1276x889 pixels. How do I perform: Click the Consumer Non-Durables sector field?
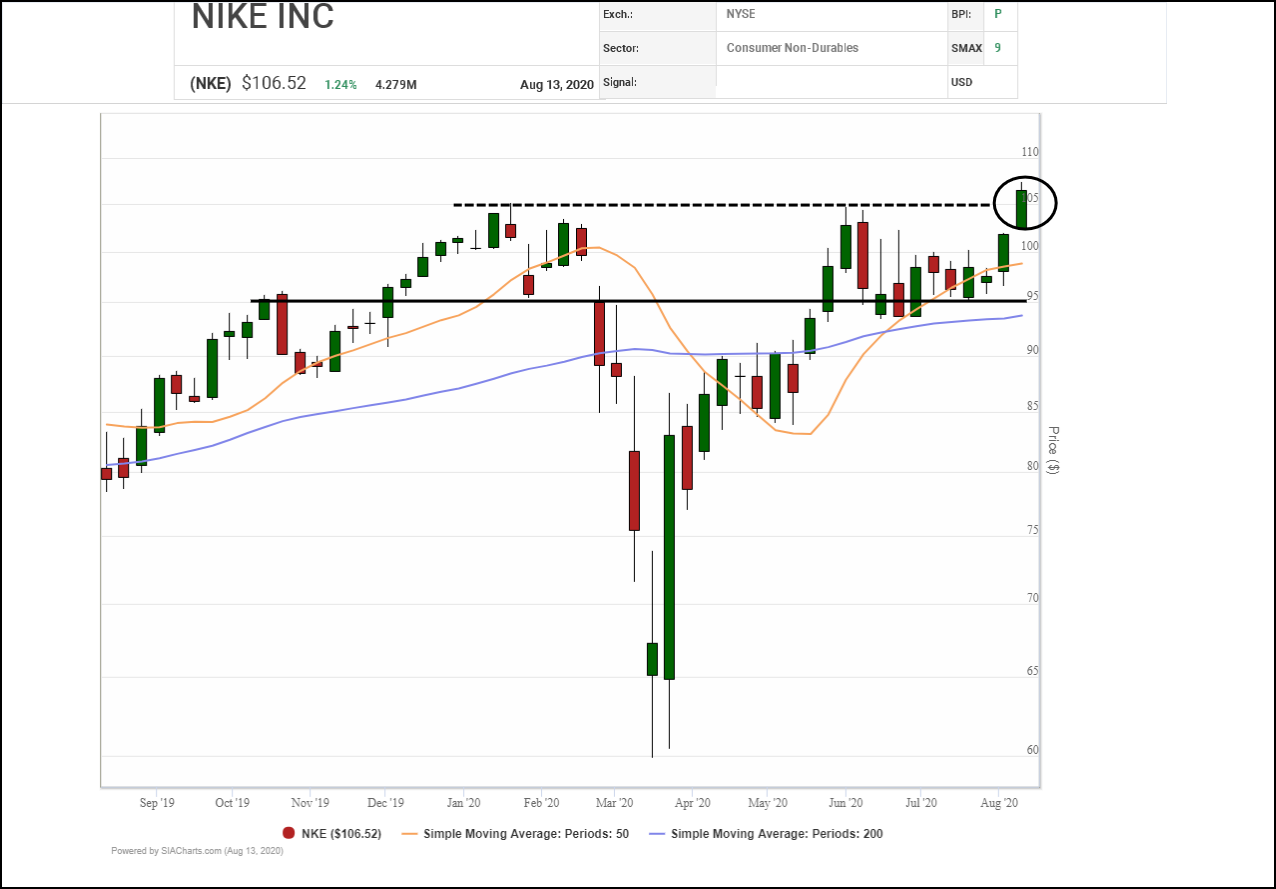coord(792,48)
